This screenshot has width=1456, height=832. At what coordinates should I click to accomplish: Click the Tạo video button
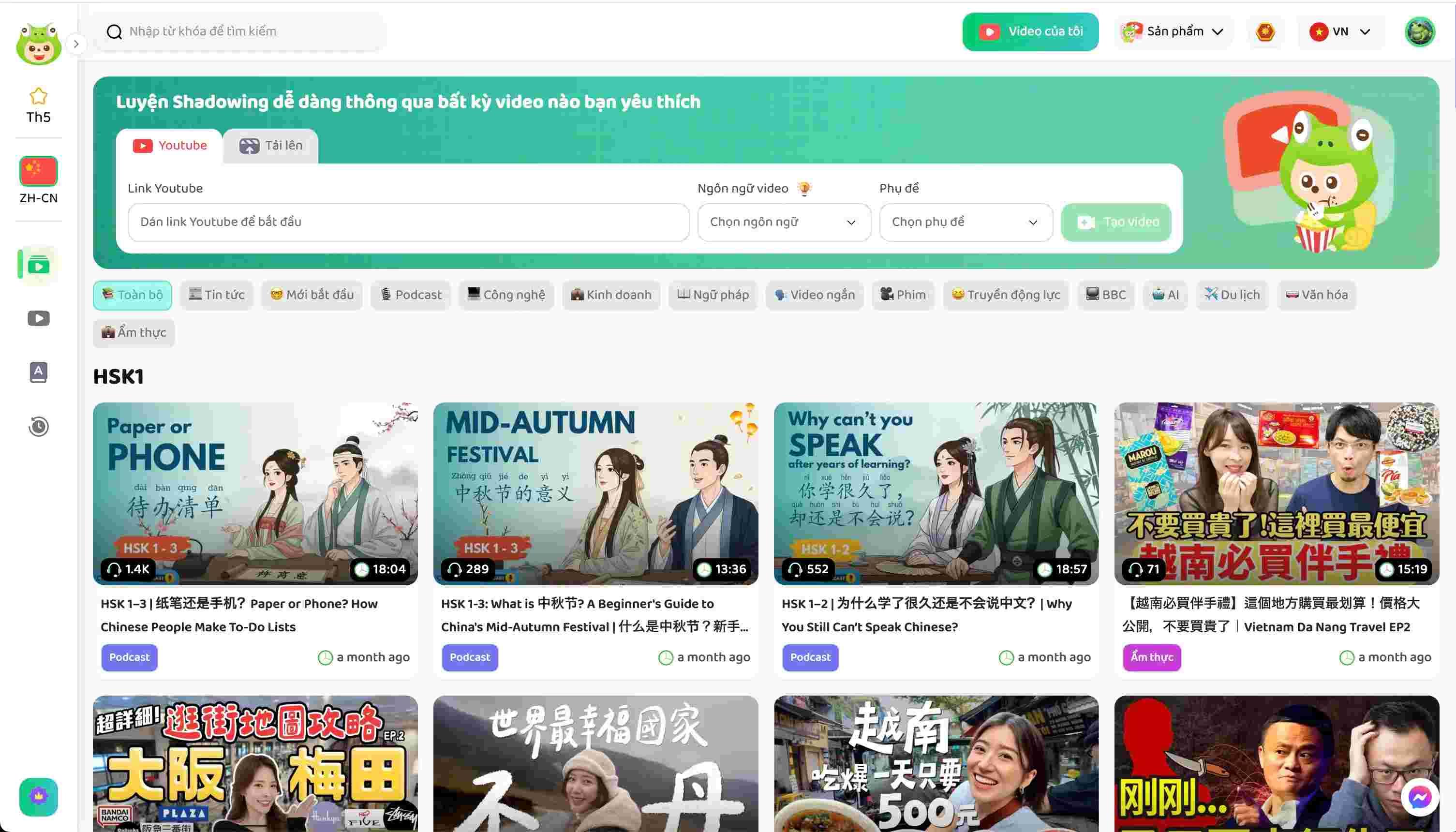(x=1115, y=223)
